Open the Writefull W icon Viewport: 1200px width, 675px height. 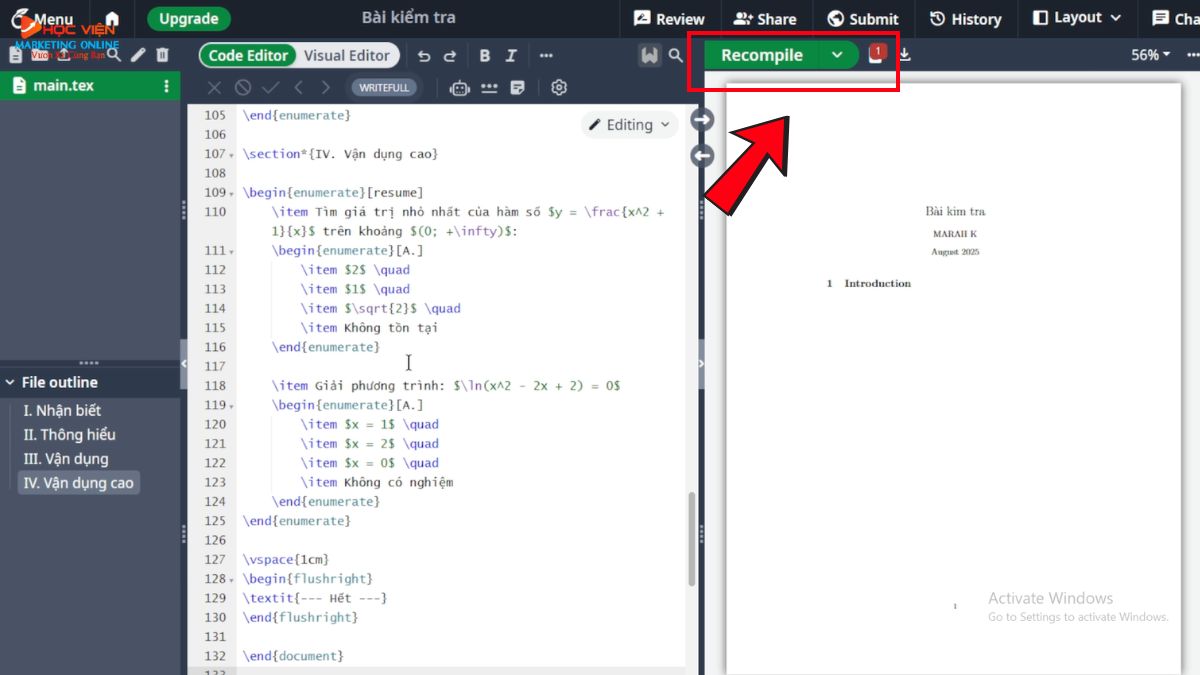click(649, 56)
